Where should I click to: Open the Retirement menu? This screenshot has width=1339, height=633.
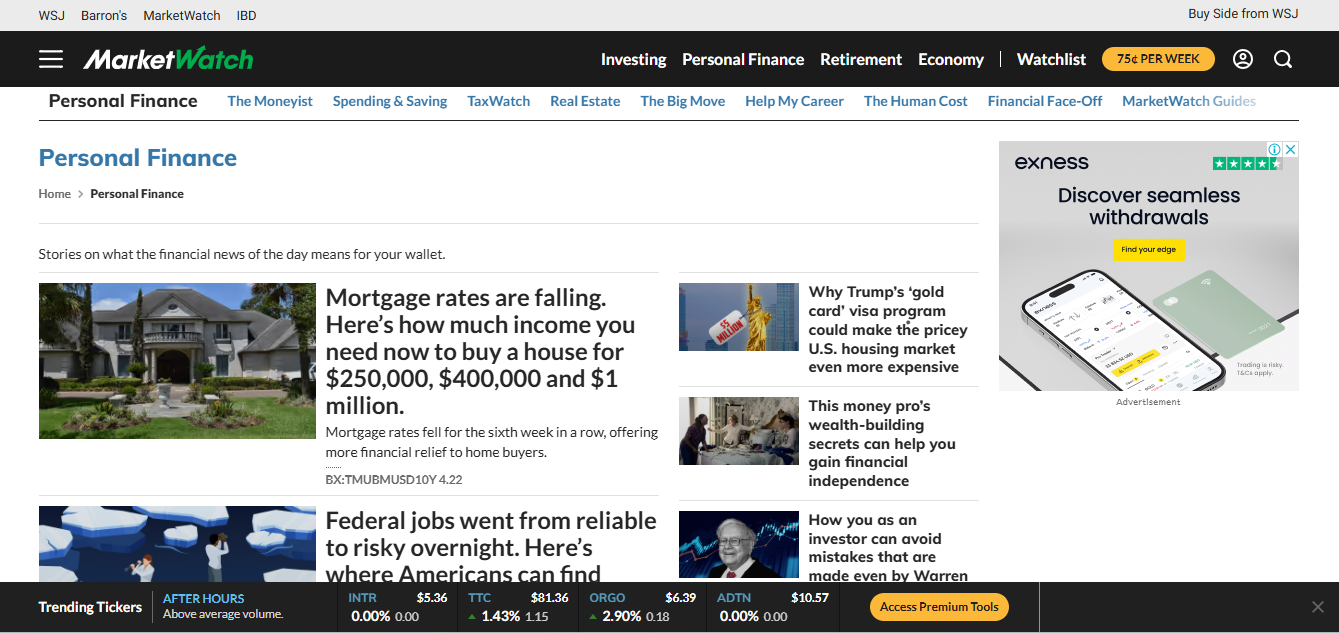coord(861,59)
